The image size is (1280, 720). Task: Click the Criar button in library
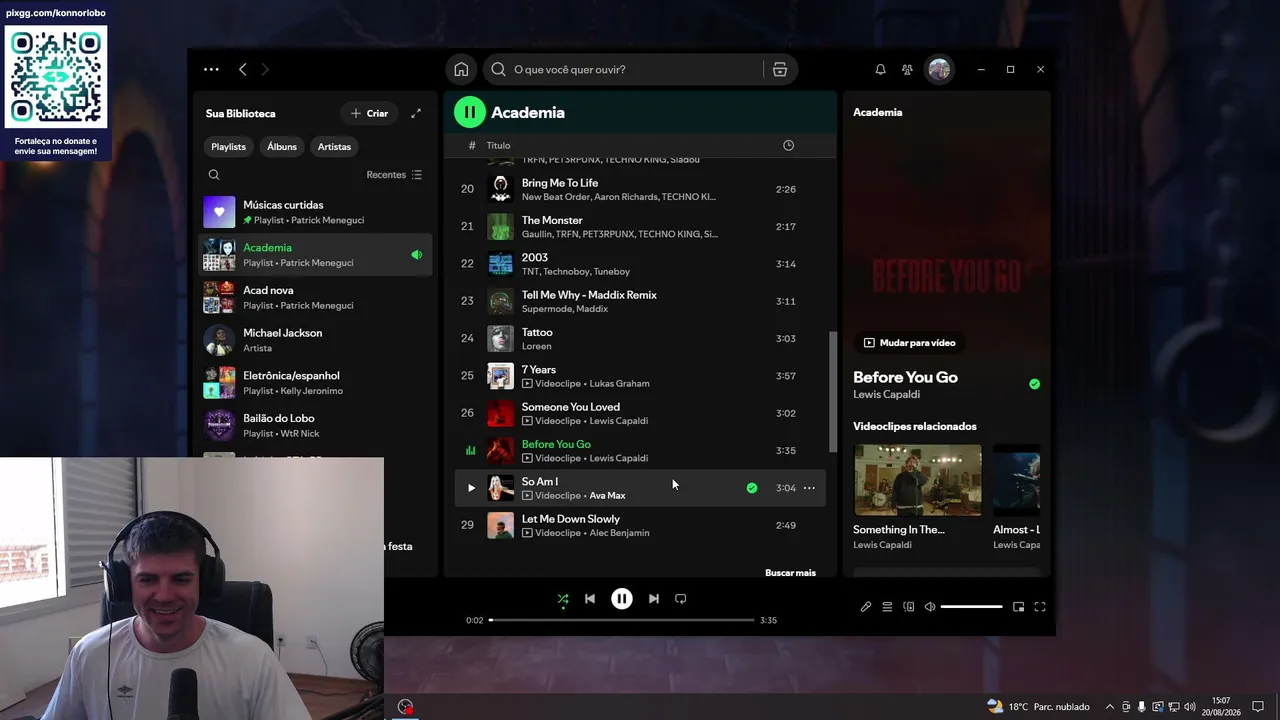click(x=369, y=113)
